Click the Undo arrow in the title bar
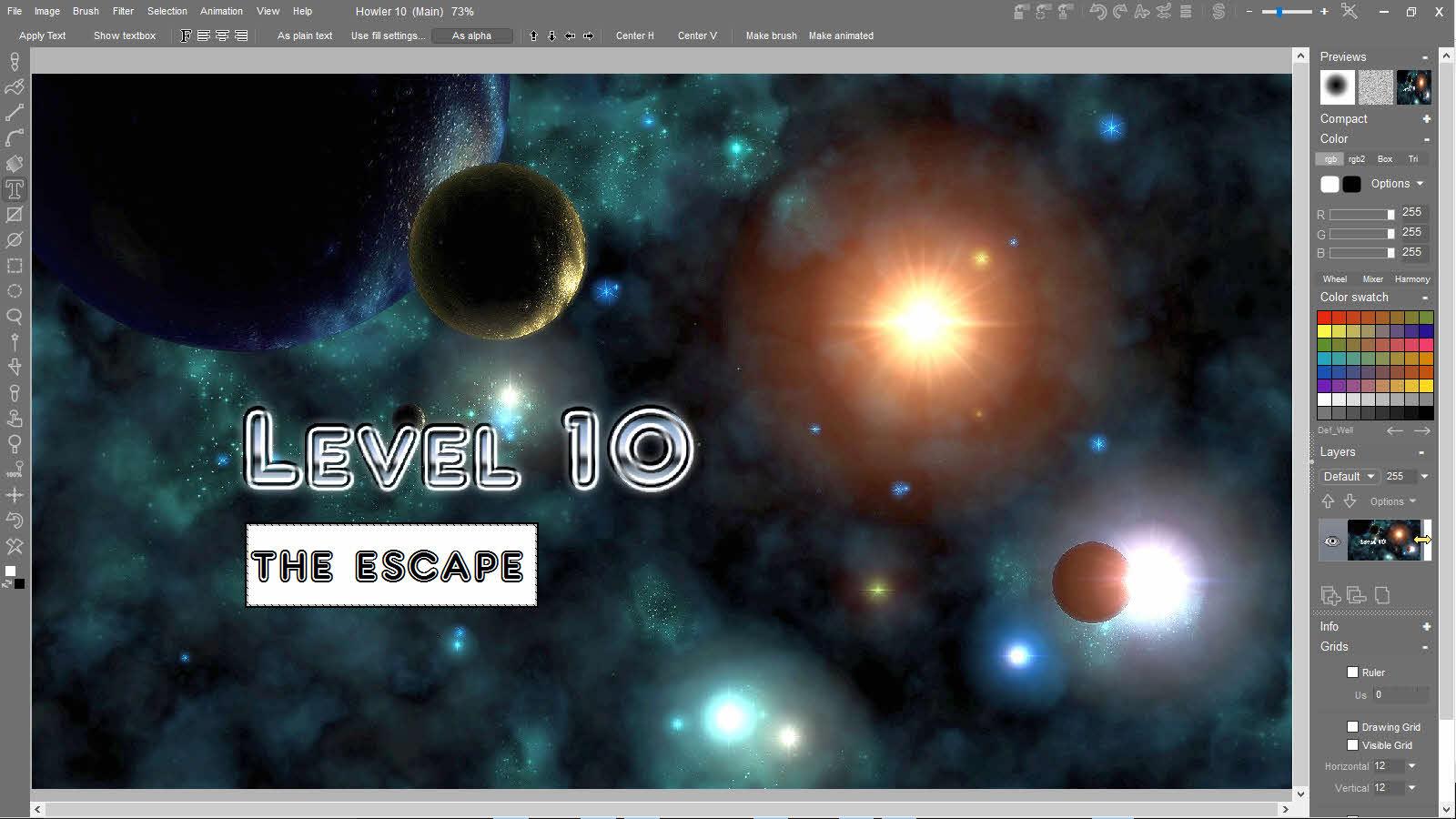This screenshot has height=819, width=1456. point(1097,12)
